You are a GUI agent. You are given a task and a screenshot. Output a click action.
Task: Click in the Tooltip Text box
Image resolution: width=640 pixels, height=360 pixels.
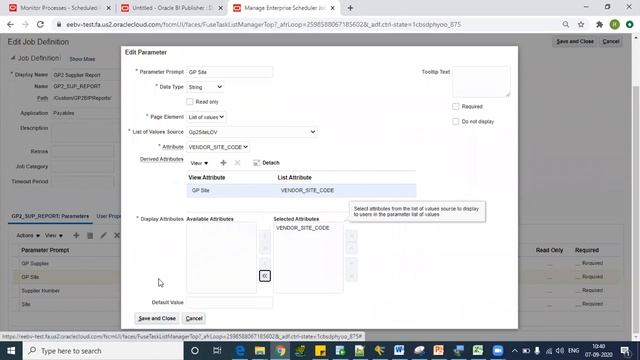481,82
